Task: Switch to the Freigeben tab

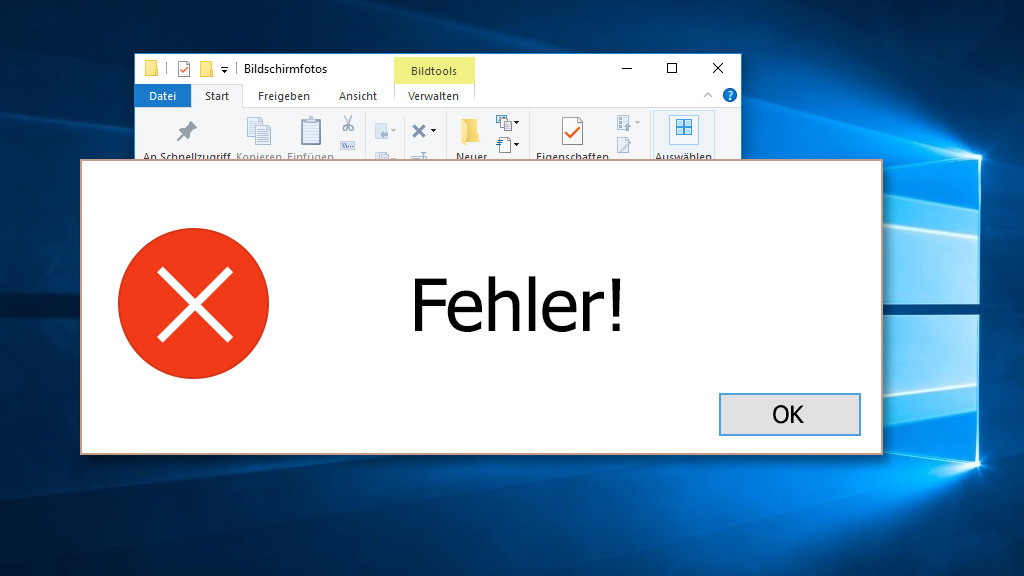Action: click(x=283, y=96)
